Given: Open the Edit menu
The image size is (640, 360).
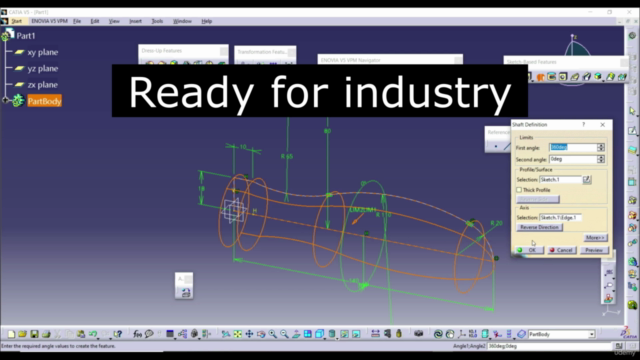Looking at the screenshot, I should pyautogui.click(x=95, y=21).
